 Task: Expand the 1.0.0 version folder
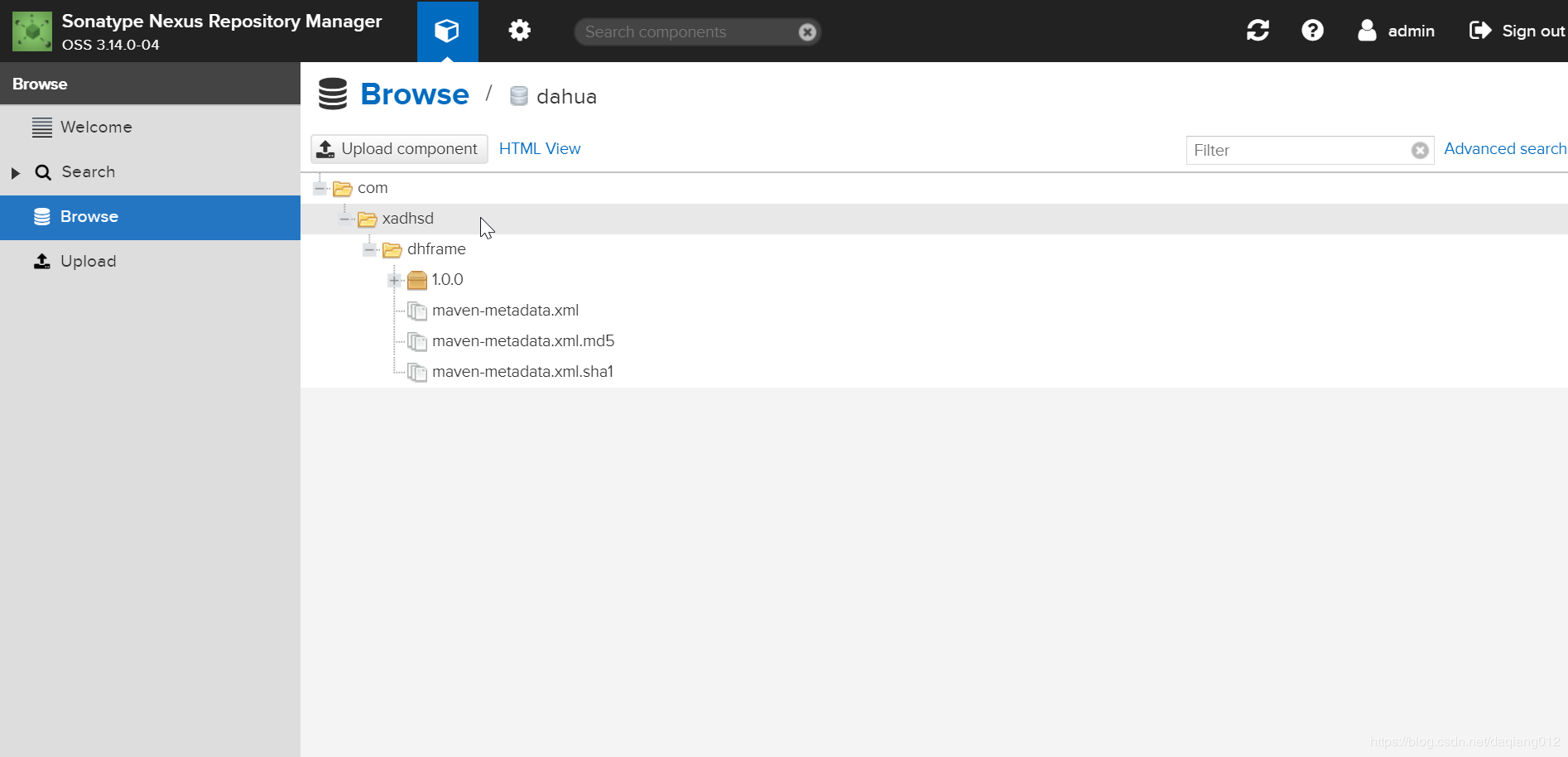395,281
